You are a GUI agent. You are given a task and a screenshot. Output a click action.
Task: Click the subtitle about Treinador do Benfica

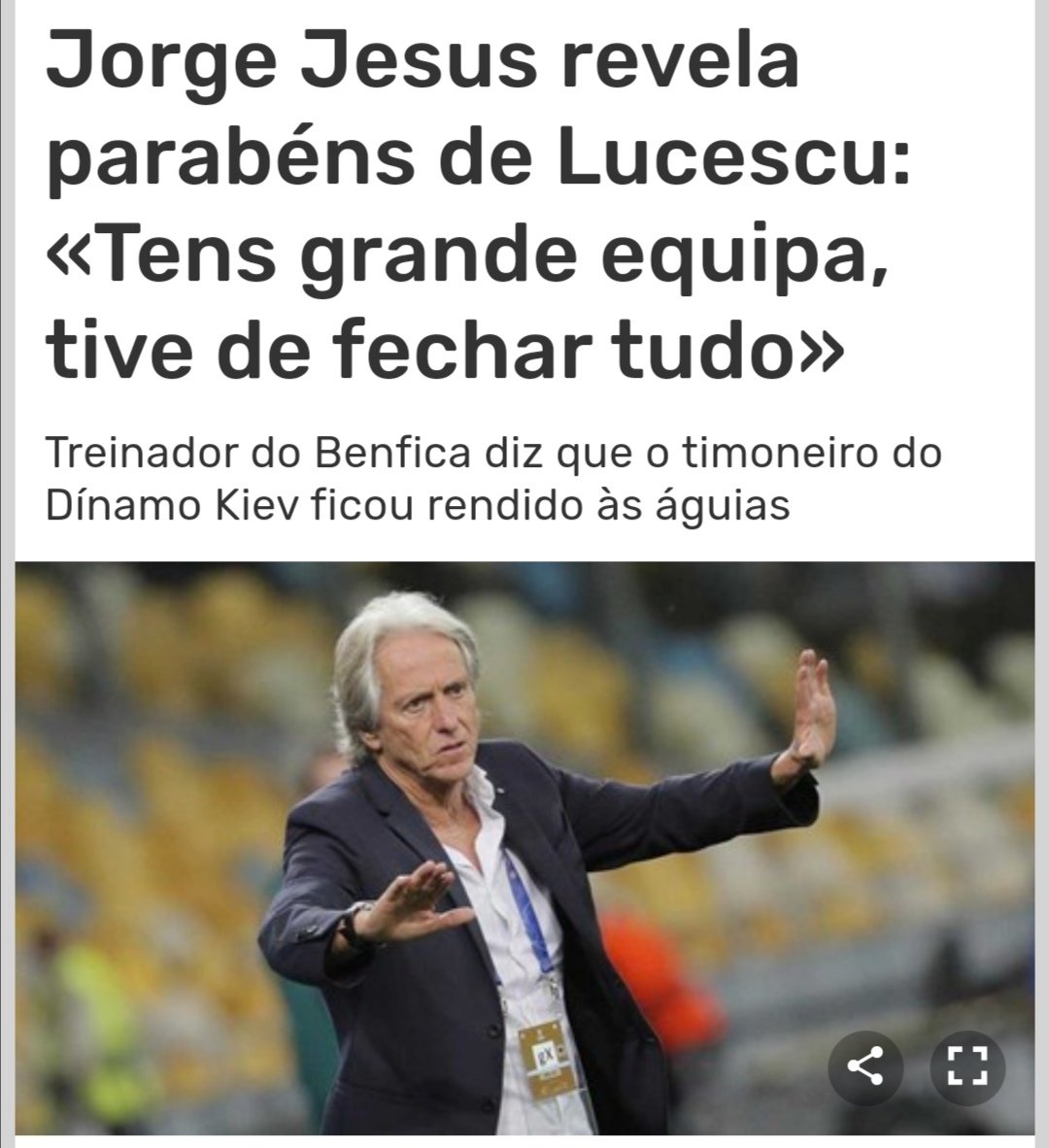point(493,480)
